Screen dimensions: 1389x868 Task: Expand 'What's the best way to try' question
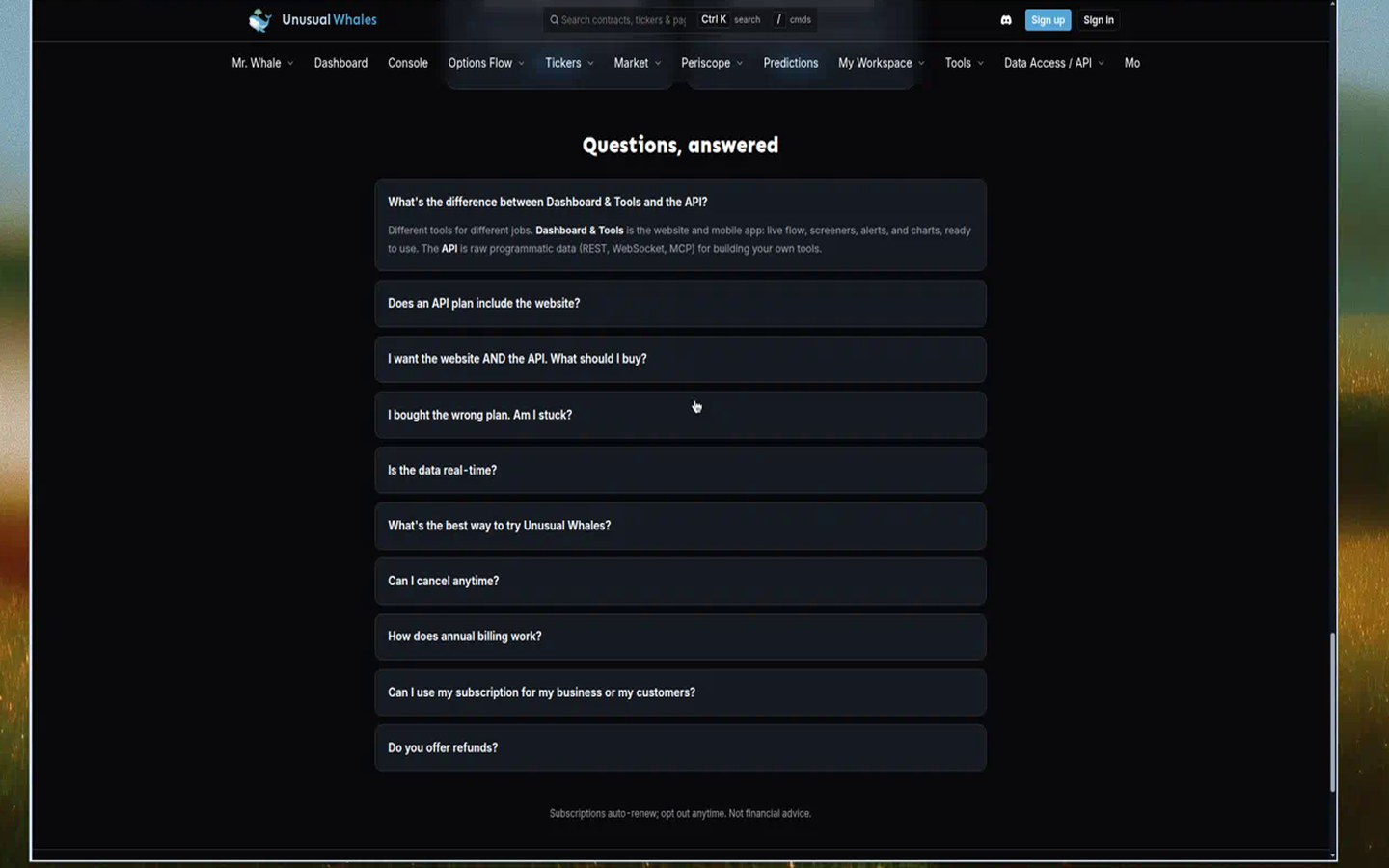click(x=680, y=526)
